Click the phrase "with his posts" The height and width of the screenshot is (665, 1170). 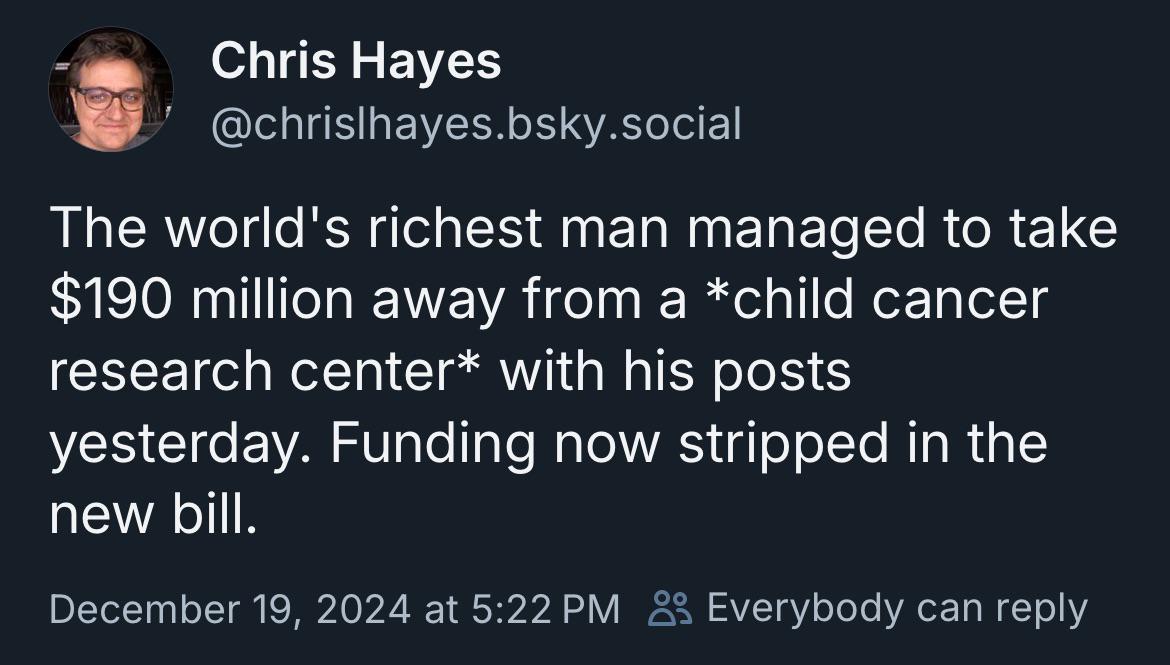click(x=675, y=372)
